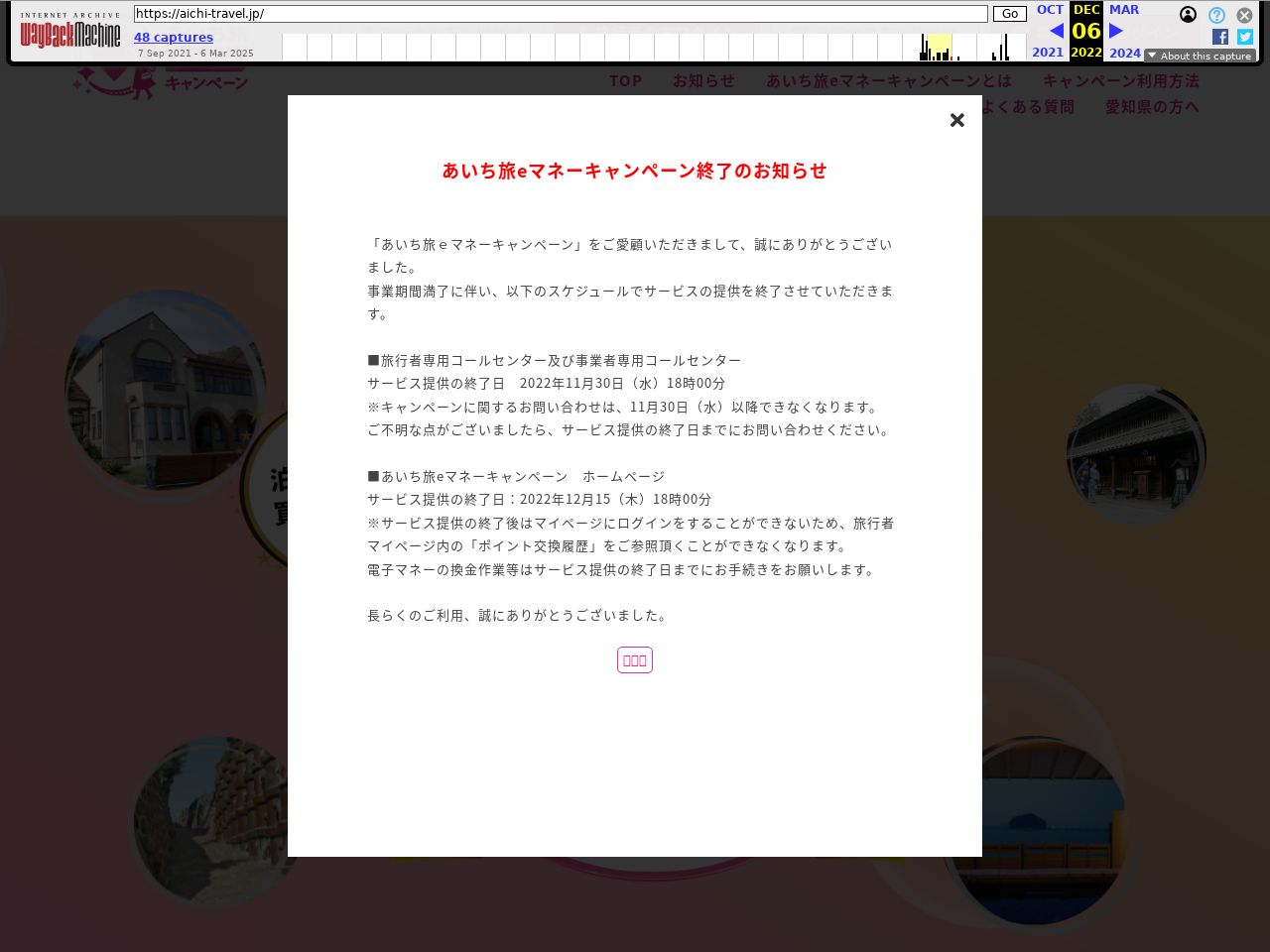Viewport: 1270px width, 952px height.
Task: Close the campaign end notice popup
Action: [956, 120]
